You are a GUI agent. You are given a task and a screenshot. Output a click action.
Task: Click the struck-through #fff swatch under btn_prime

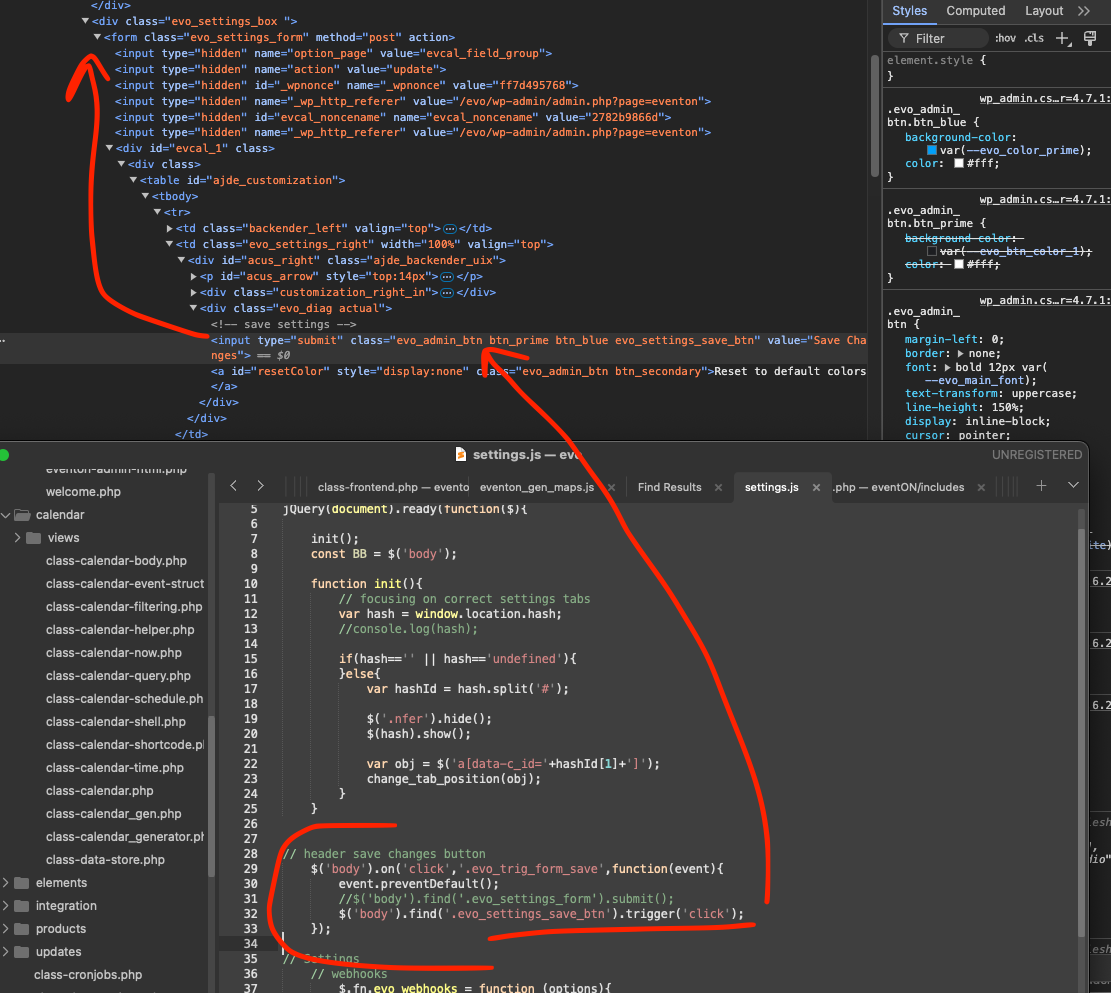coord(959,264)
